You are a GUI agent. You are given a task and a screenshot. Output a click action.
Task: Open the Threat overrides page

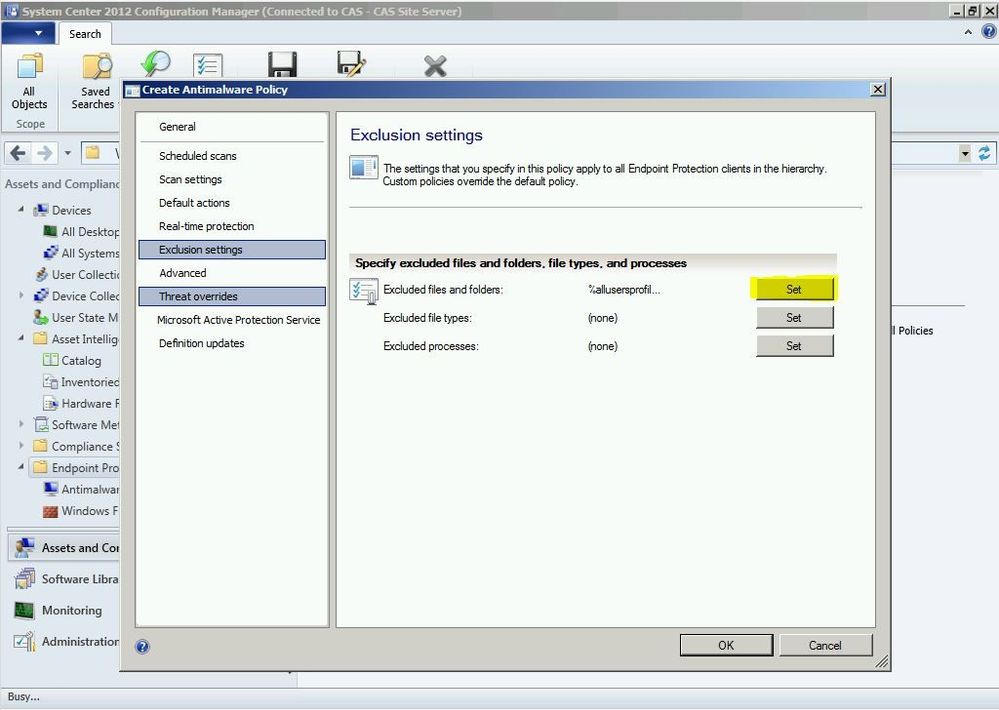(232, 296)
